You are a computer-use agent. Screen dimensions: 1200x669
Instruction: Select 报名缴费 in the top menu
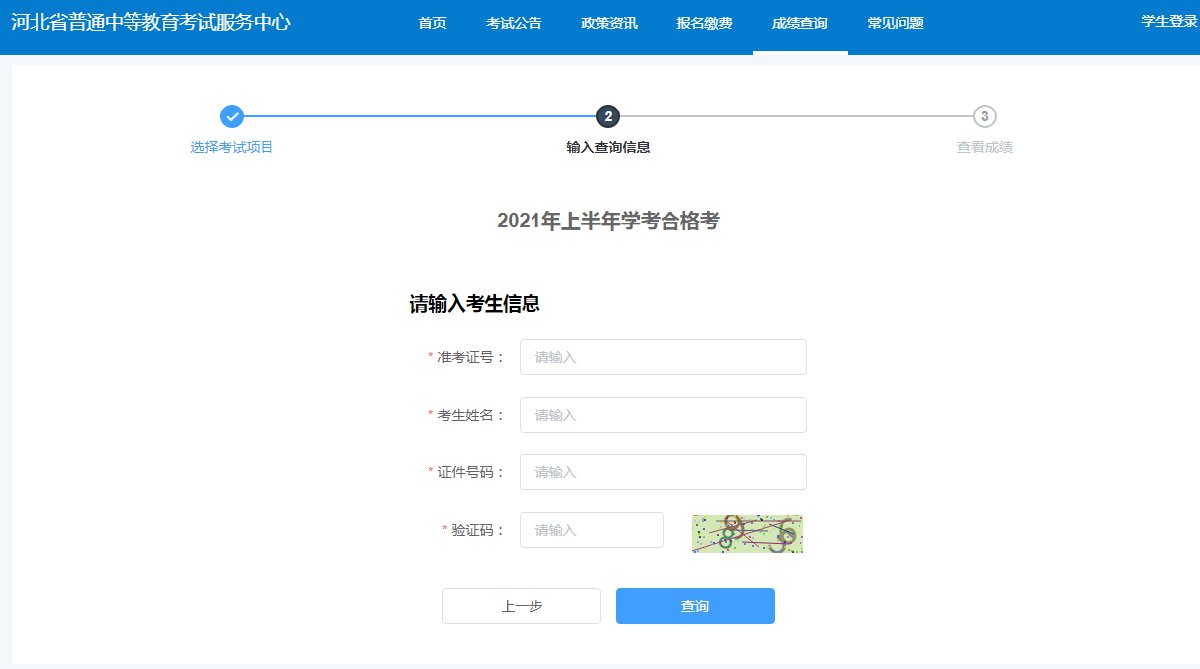pyautogui.click(x=704, y=23)
